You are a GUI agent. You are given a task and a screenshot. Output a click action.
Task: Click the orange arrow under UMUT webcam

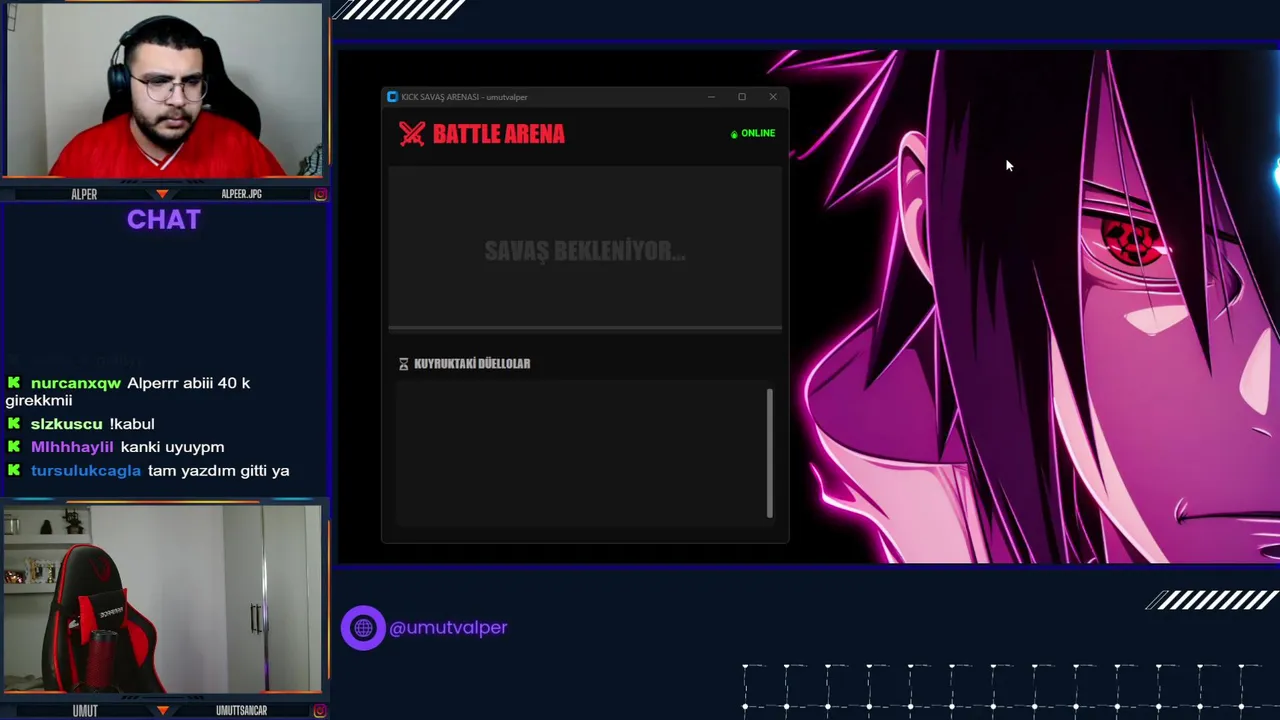click(x=163, y=710)
